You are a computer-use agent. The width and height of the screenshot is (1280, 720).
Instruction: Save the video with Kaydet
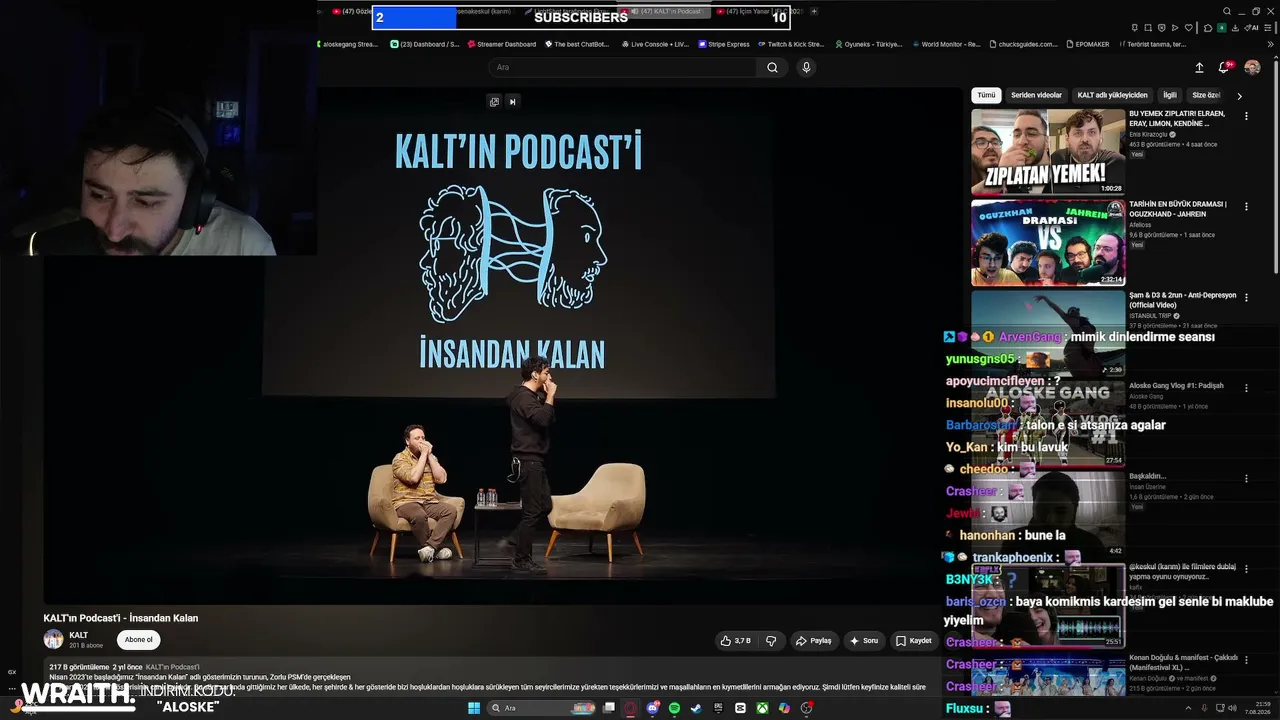pyautogui.click(x=914, y=641)
